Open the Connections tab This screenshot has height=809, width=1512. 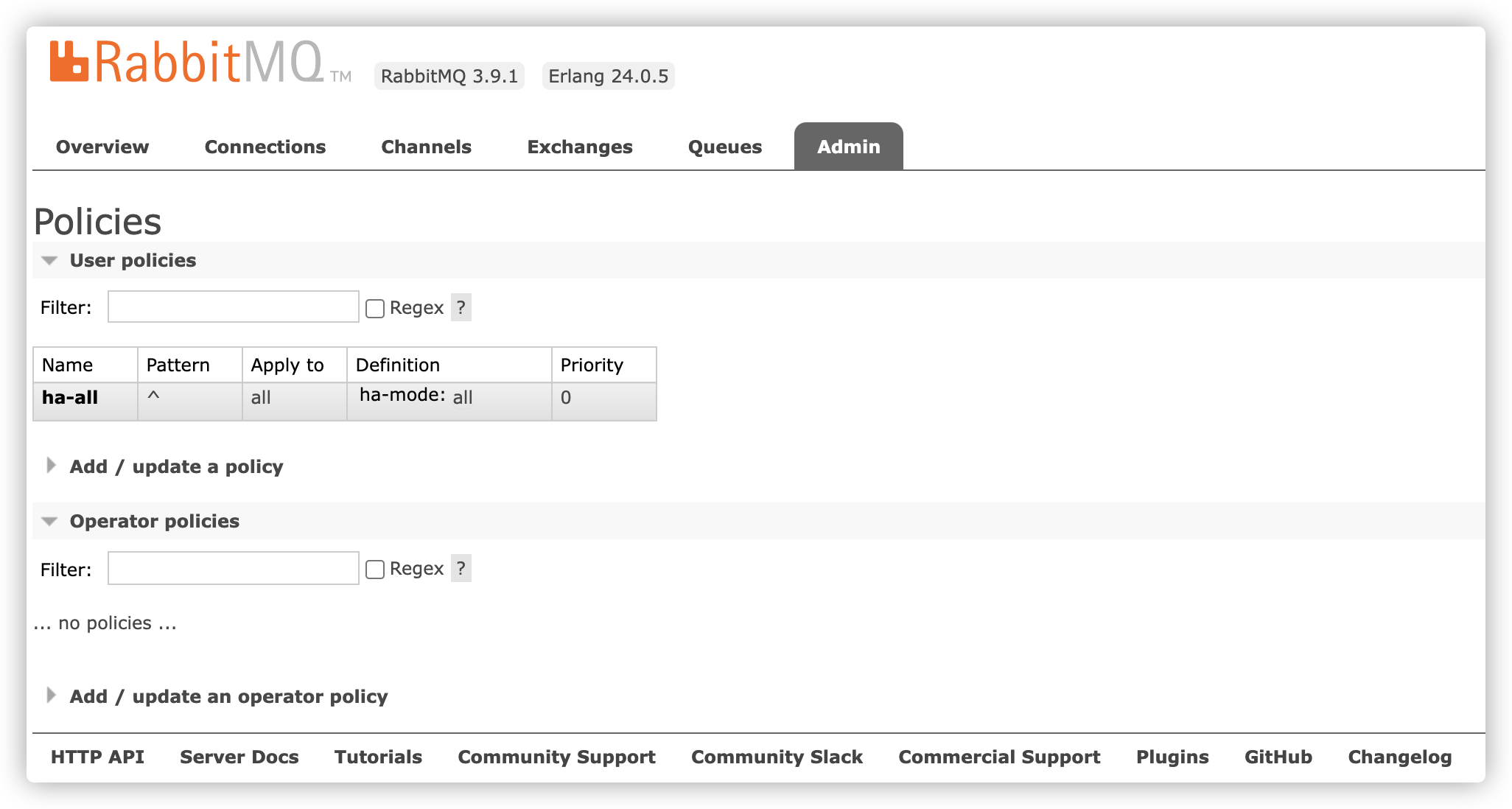(x=265, y=147)
